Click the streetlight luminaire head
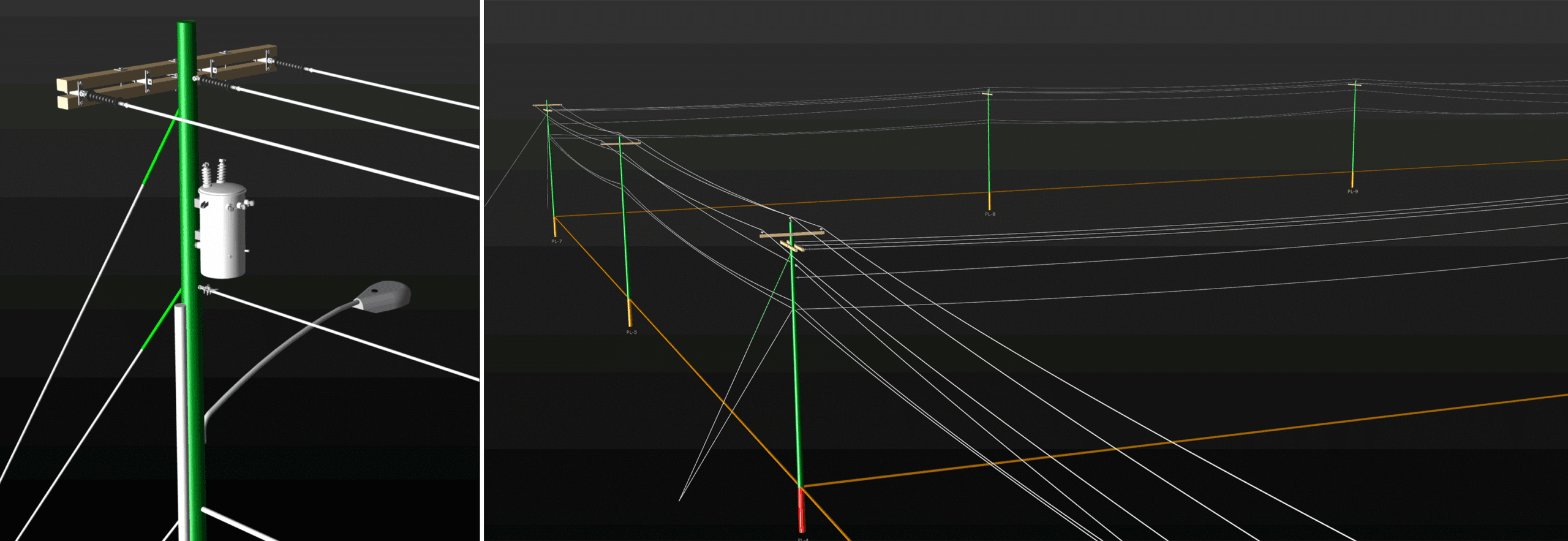Image resolution: width=1568 pixels, height=541 pixels. pyautogui.click(x=383, y=297)
